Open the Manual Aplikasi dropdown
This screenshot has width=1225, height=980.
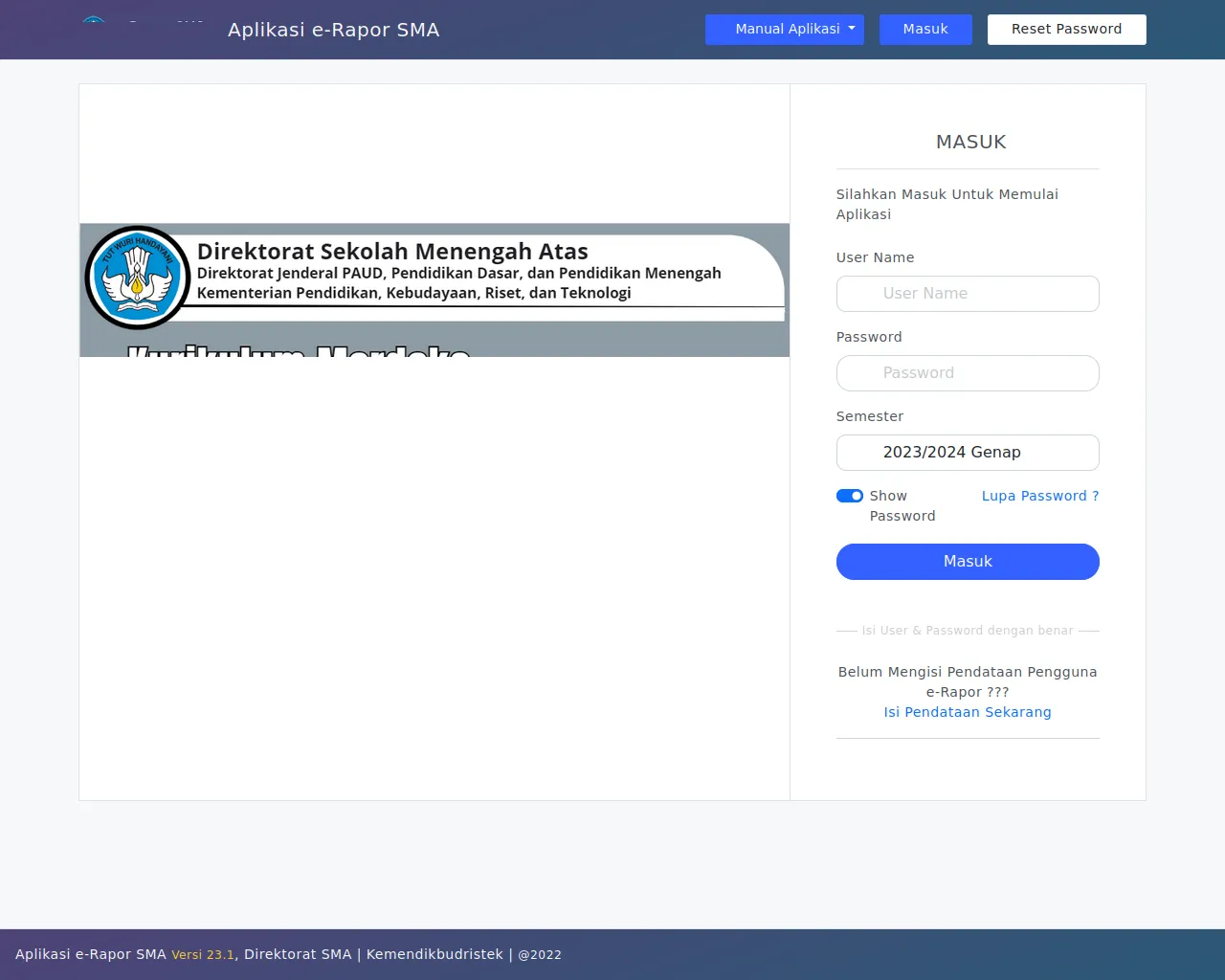click(x=785, y=30)
